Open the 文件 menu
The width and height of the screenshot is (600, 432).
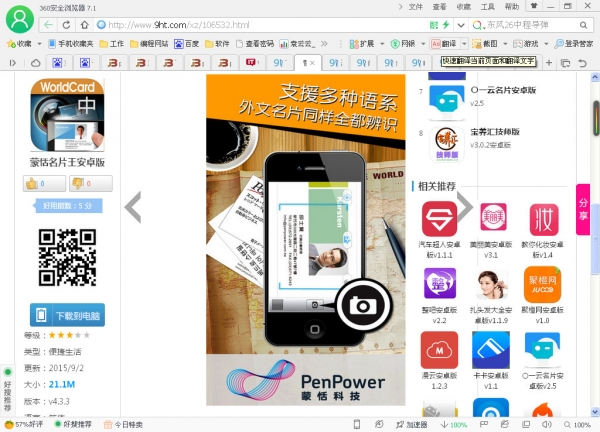415,7
